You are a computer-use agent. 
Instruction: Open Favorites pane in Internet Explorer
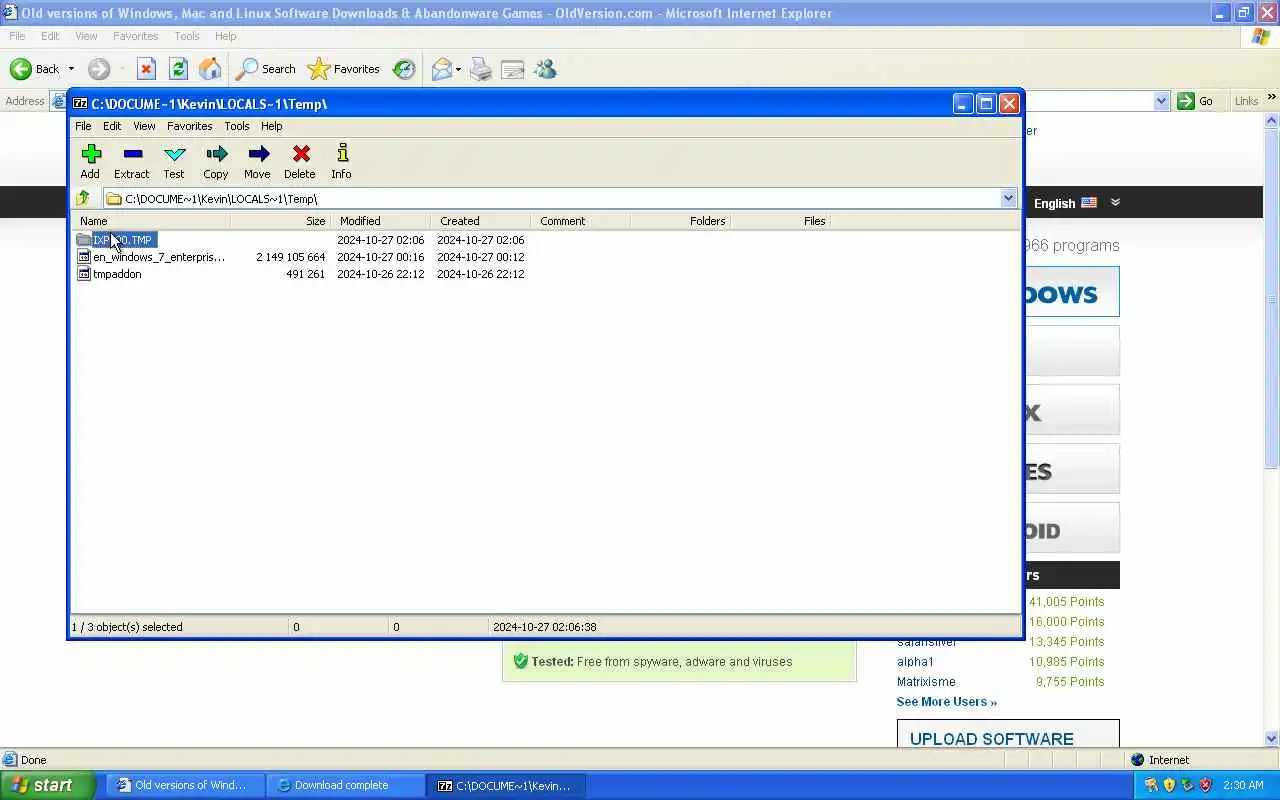[x=344, y=69]
